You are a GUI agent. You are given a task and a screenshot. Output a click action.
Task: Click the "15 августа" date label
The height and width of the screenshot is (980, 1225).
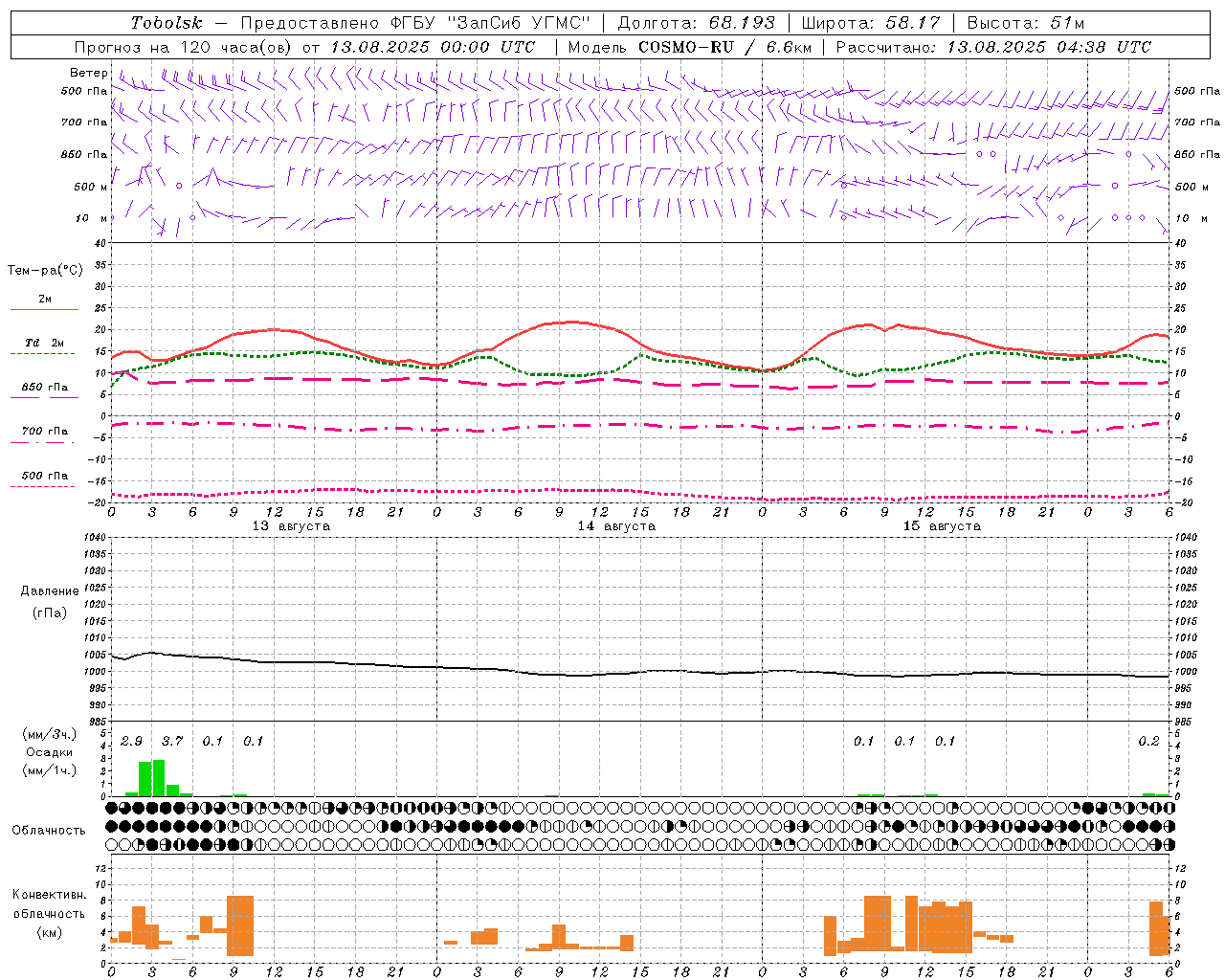click(x=942, y=526)
